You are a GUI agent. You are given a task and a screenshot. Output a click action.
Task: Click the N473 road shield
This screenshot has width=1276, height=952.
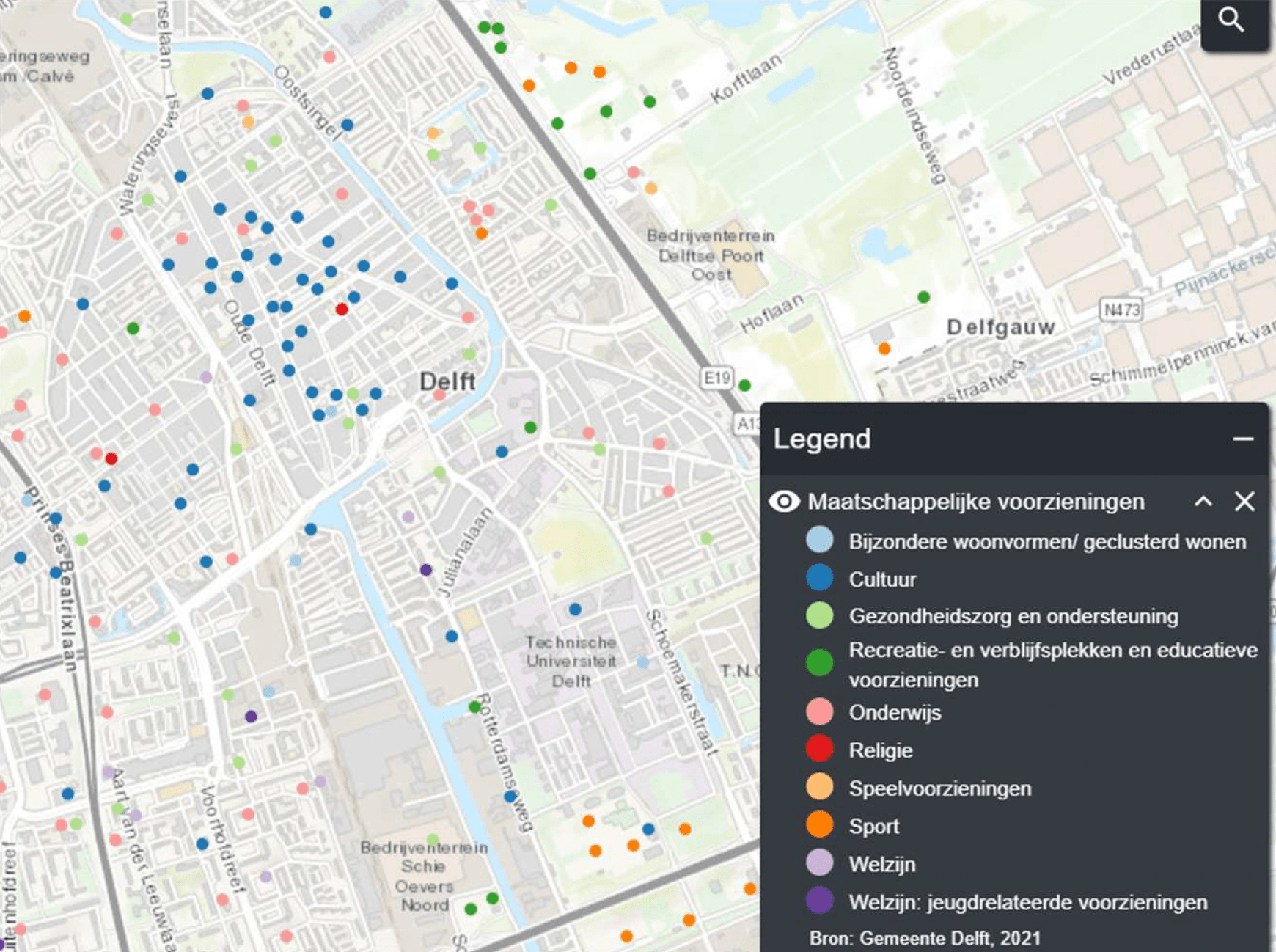tap(1121, 310)
